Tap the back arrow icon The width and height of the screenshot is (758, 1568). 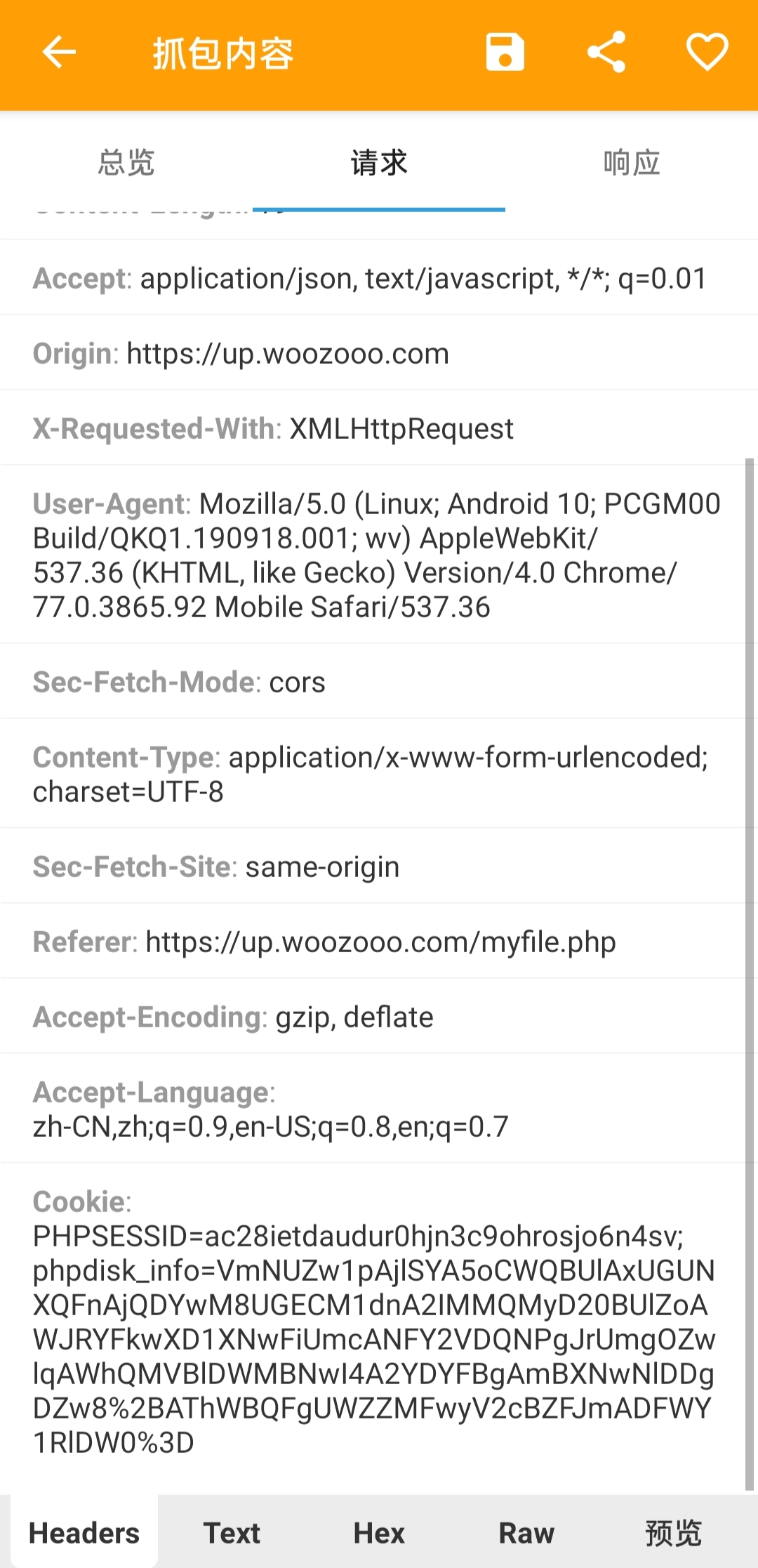[x=59, y=53]
